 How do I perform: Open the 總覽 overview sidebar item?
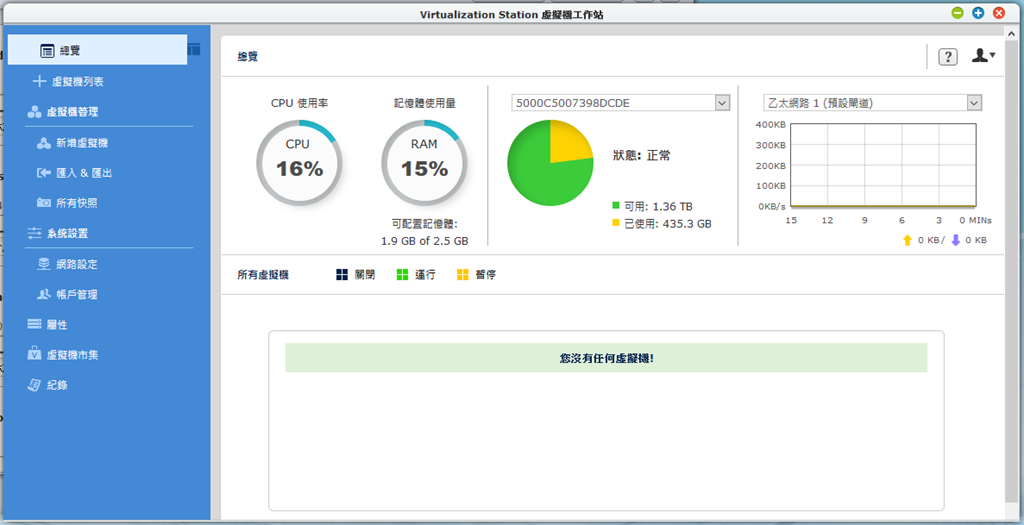tap(97, 50)
